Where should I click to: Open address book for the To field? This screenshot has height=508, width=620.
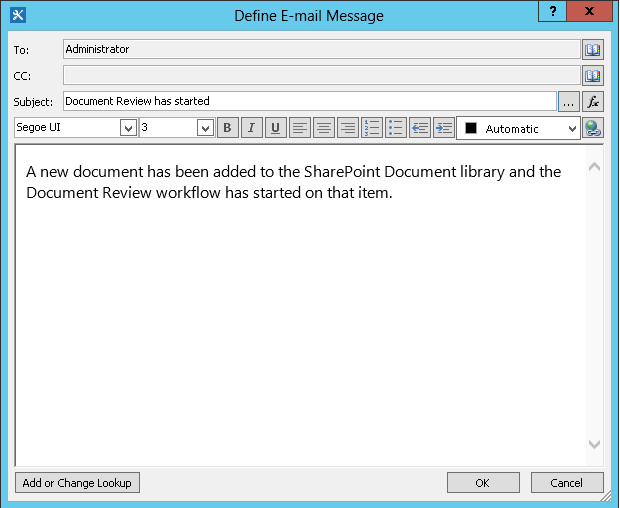593,49
